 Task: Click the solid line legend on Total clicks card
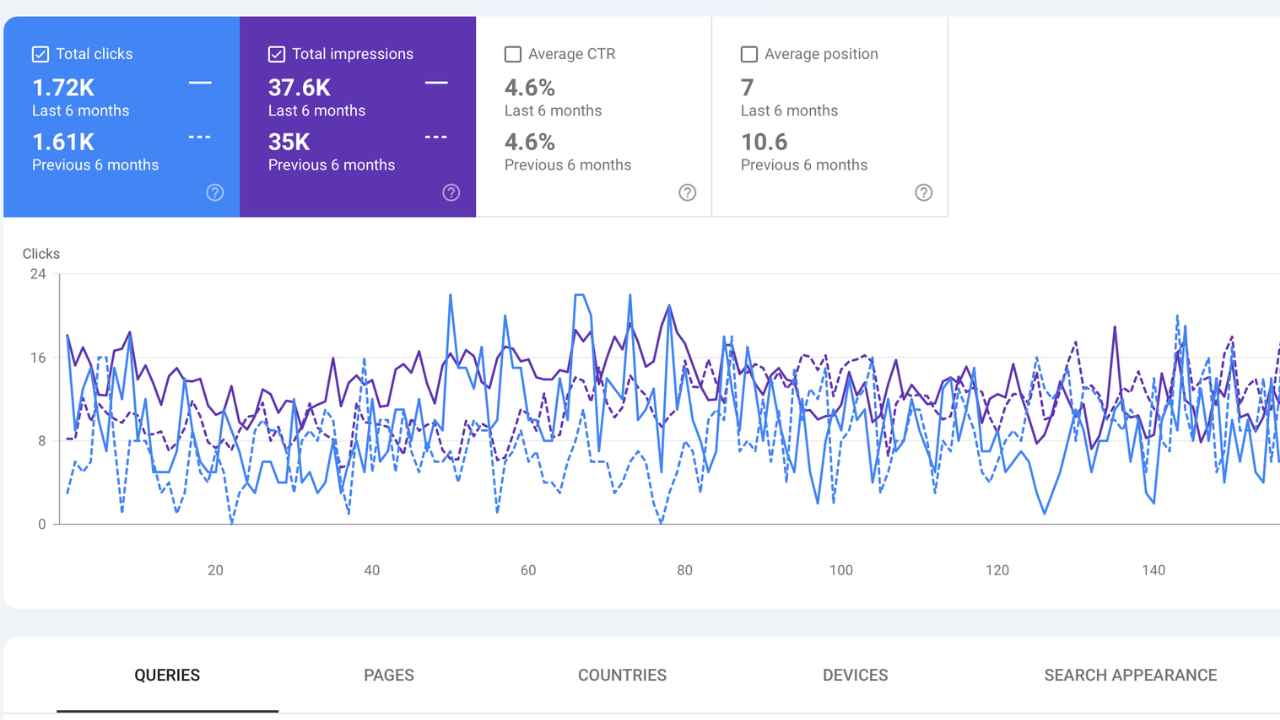coord(200,83)
